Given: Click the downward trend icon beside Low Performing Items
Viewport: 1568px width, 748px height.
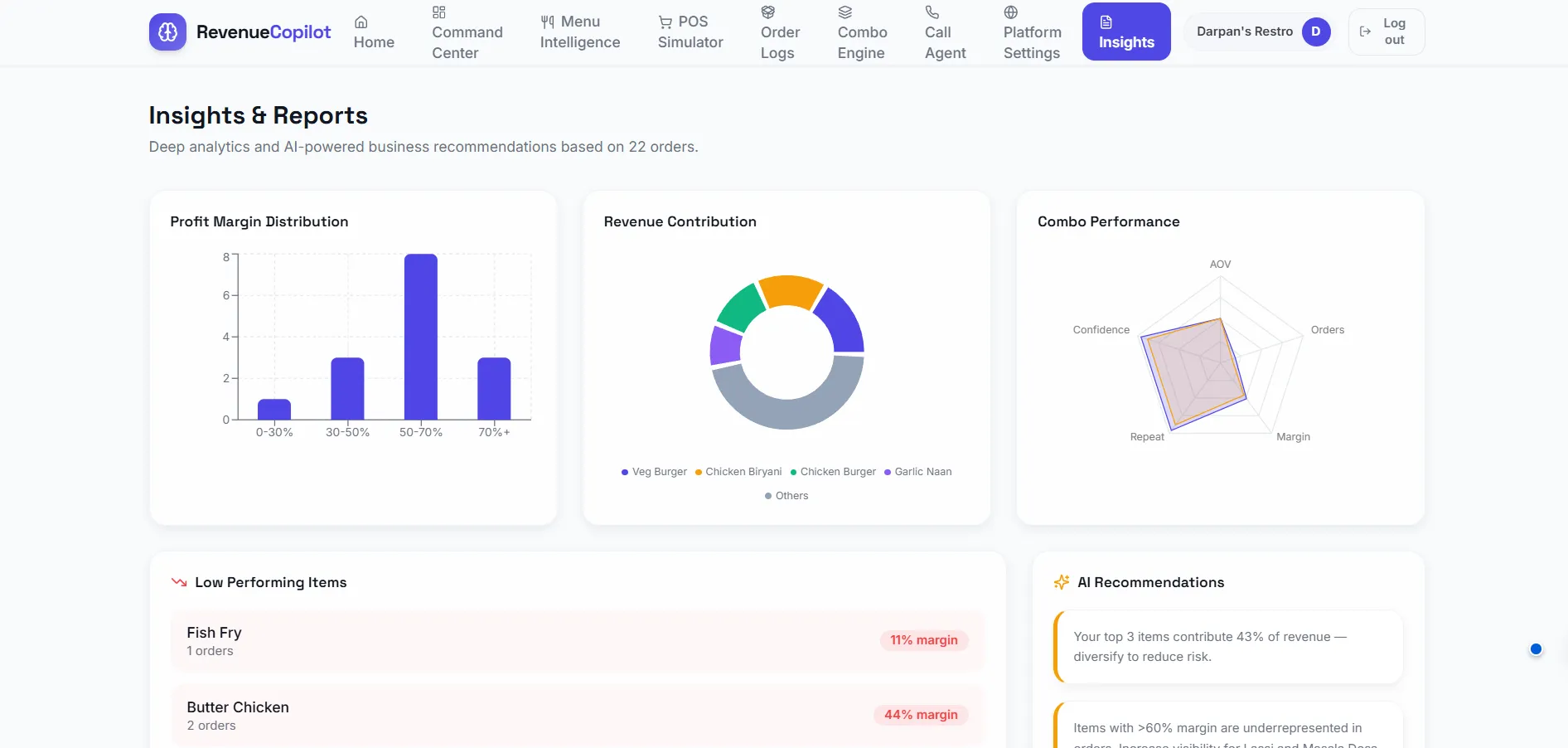Looking at the screenshot, I should (178, 582).
